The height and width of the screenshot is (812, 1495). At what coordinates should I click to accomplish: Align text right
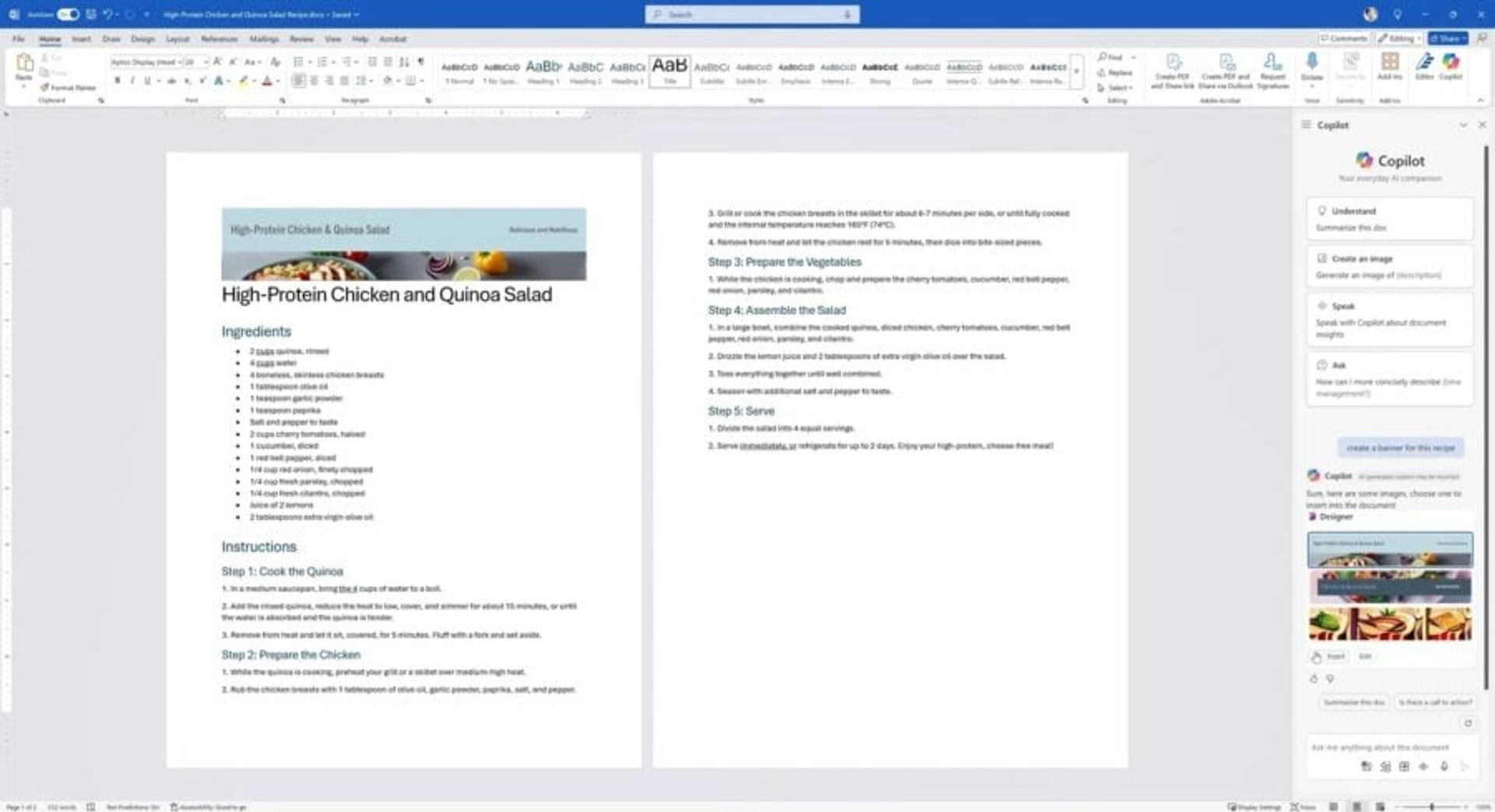point(329,80)
